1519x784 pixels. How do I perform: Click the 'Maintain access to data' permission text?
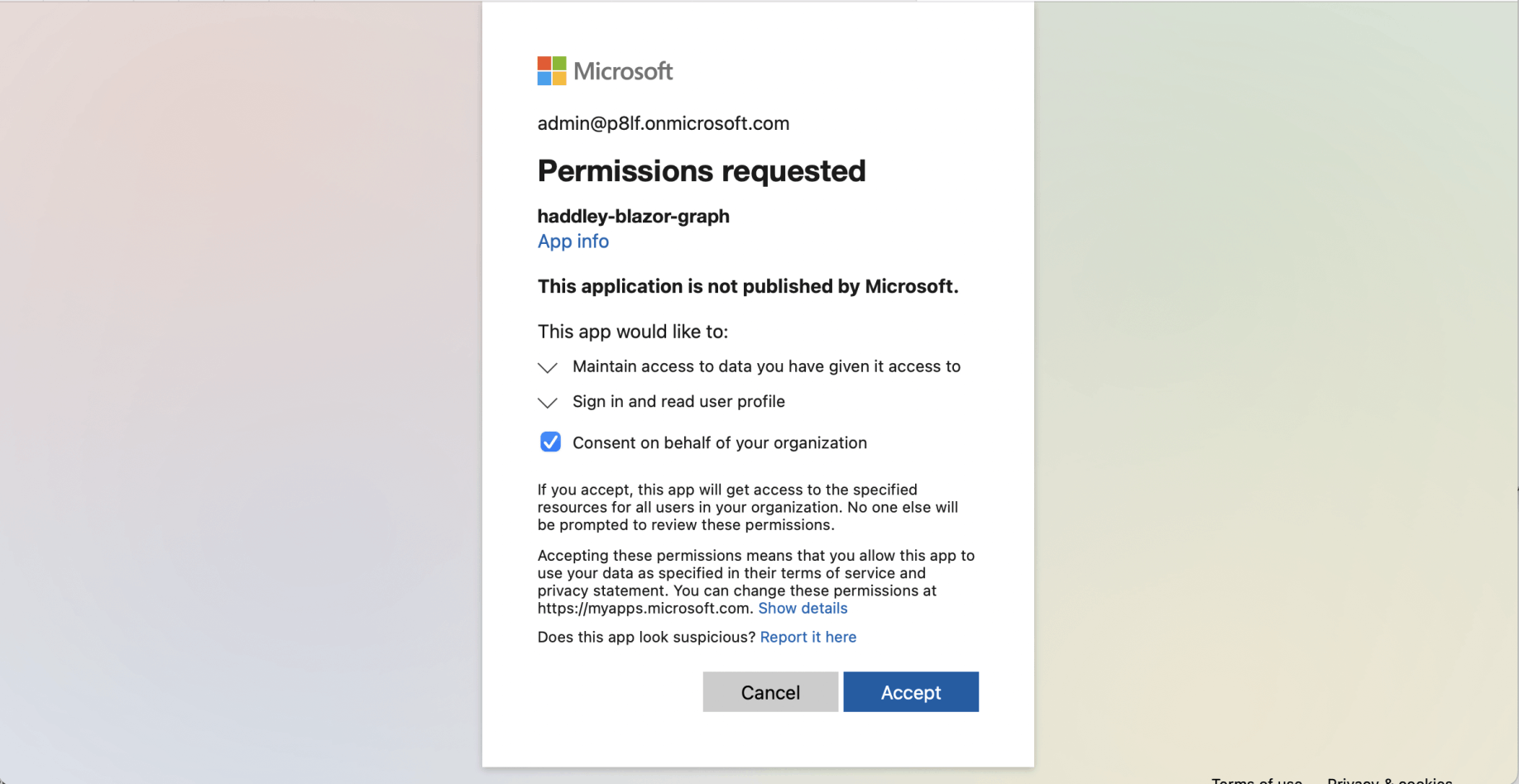(x=766, y=366)
